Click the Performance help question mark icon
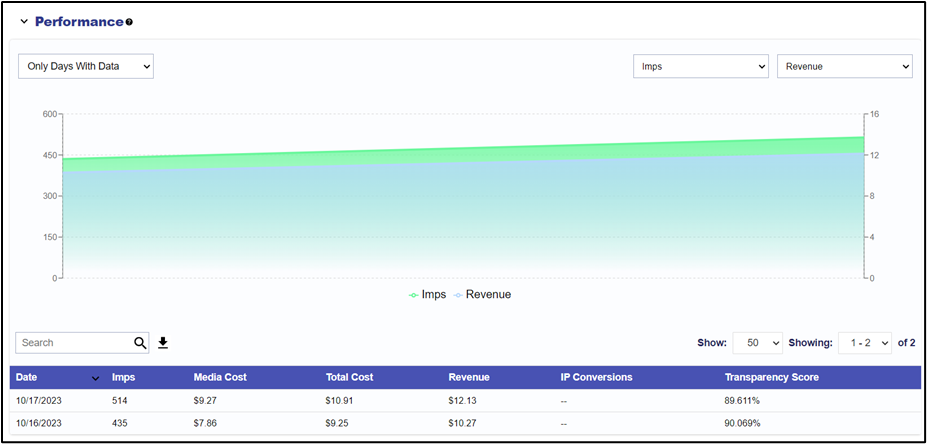 pyautogui.click(x=129, y=22)
